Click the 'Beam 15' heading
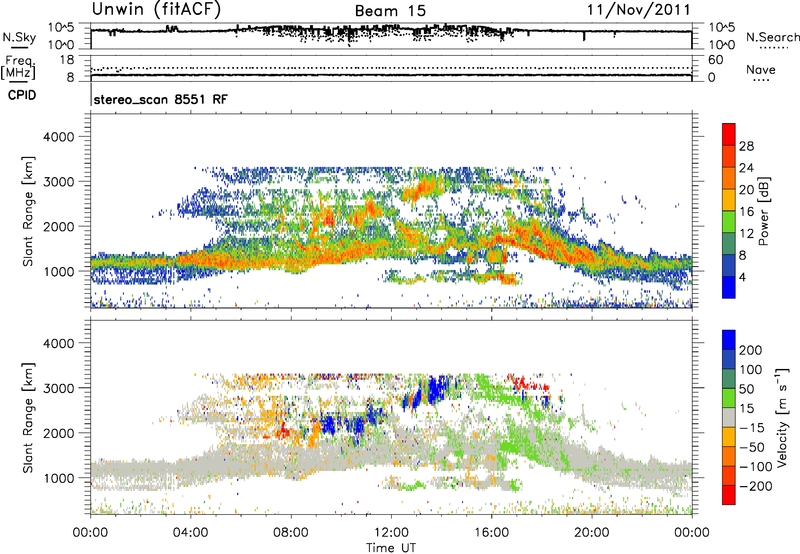Viewport: 800px width, 554px height. click(x=390, y=11)
